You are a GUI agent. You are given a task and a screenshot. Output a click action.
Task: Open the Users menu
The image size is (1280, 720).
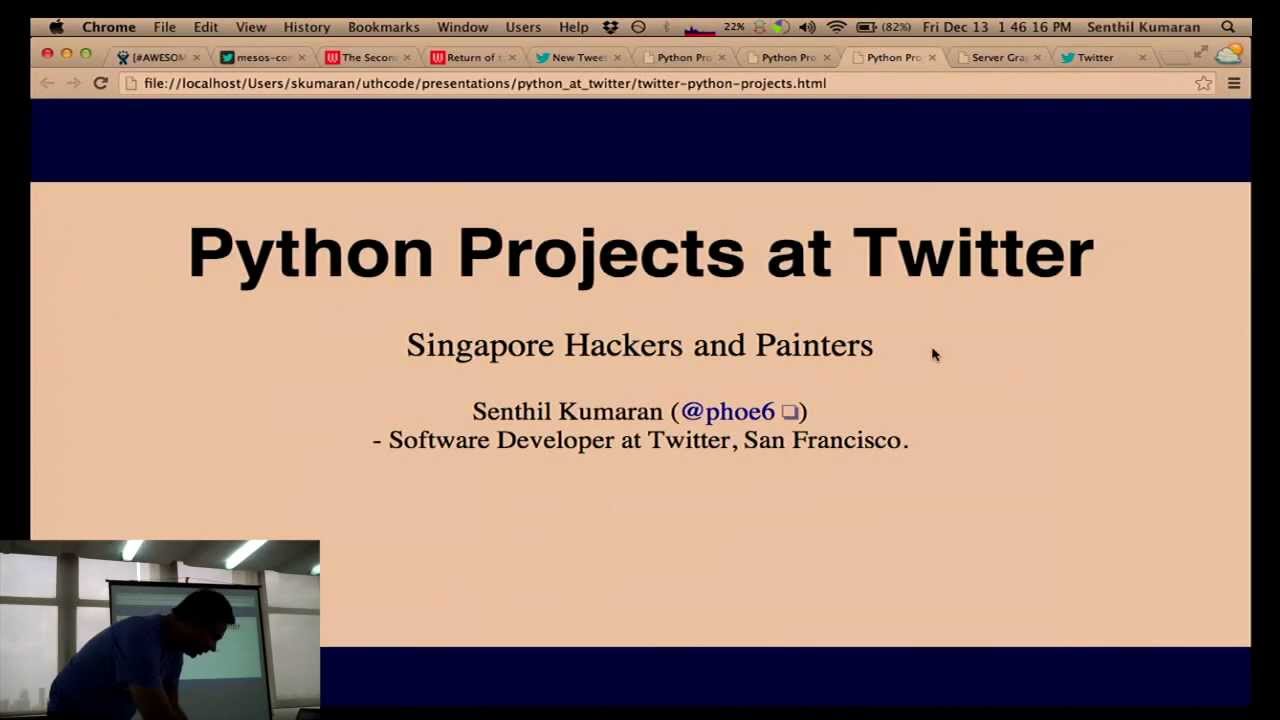[x=523, y=27]
